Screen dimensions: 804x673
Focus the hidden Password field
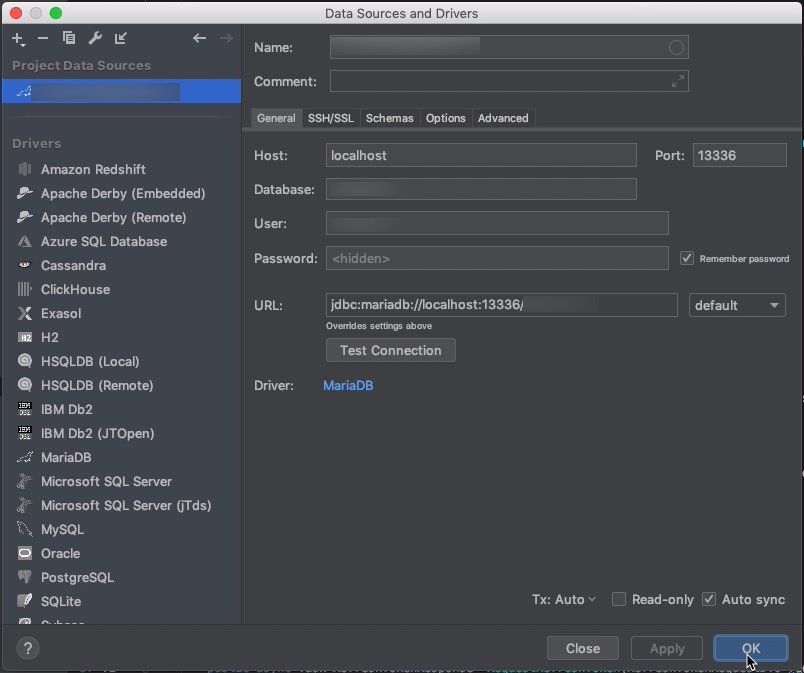pyautogui.click(x=497, y=258)
